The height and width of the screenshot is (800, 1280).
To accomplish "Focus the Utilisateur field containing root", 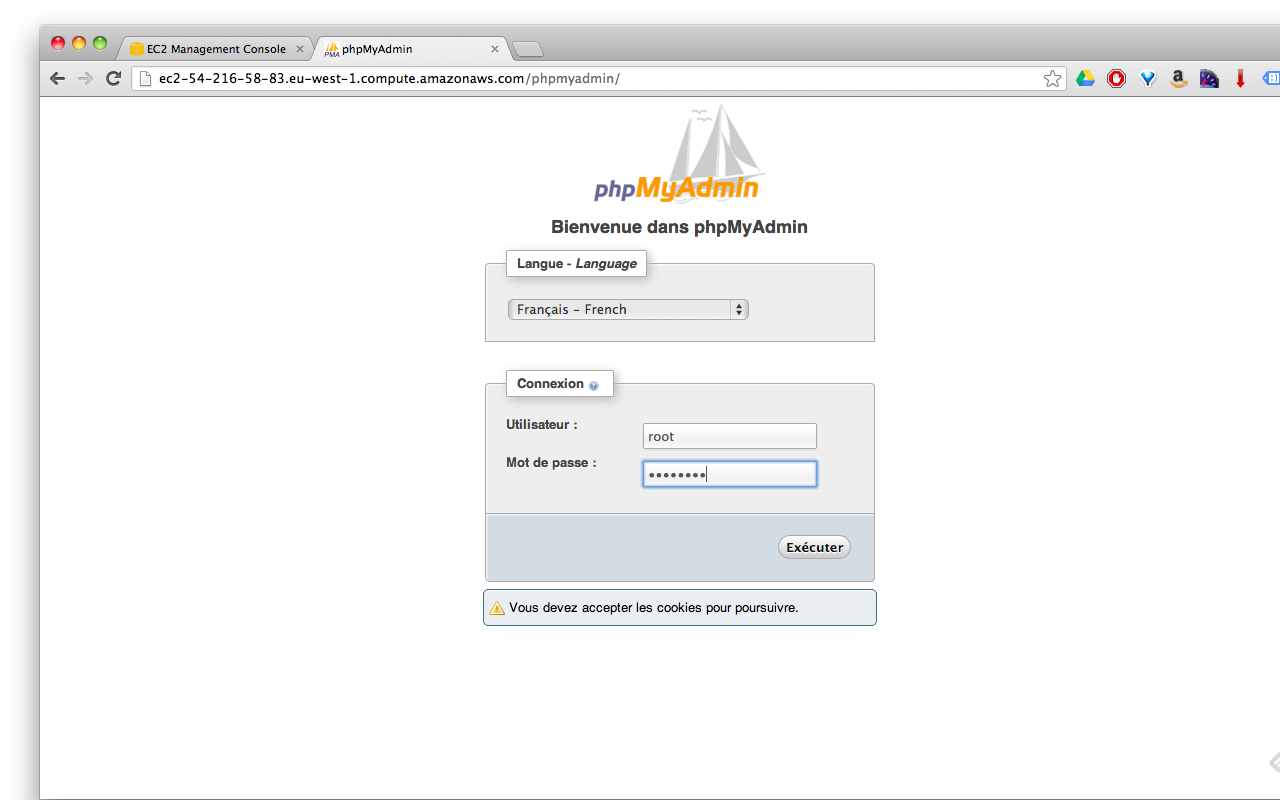I will [x=729, y=436].
